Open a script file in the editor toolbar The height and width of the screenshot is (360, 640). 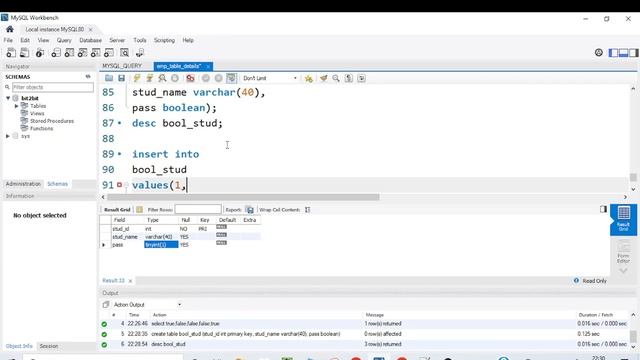[109, 78]
